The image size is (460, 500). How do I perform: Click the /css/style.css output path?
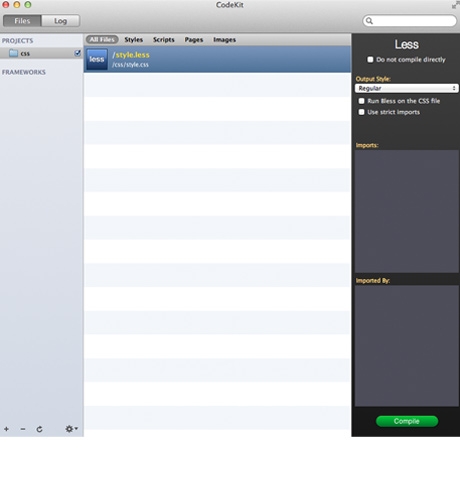[130, 65]
